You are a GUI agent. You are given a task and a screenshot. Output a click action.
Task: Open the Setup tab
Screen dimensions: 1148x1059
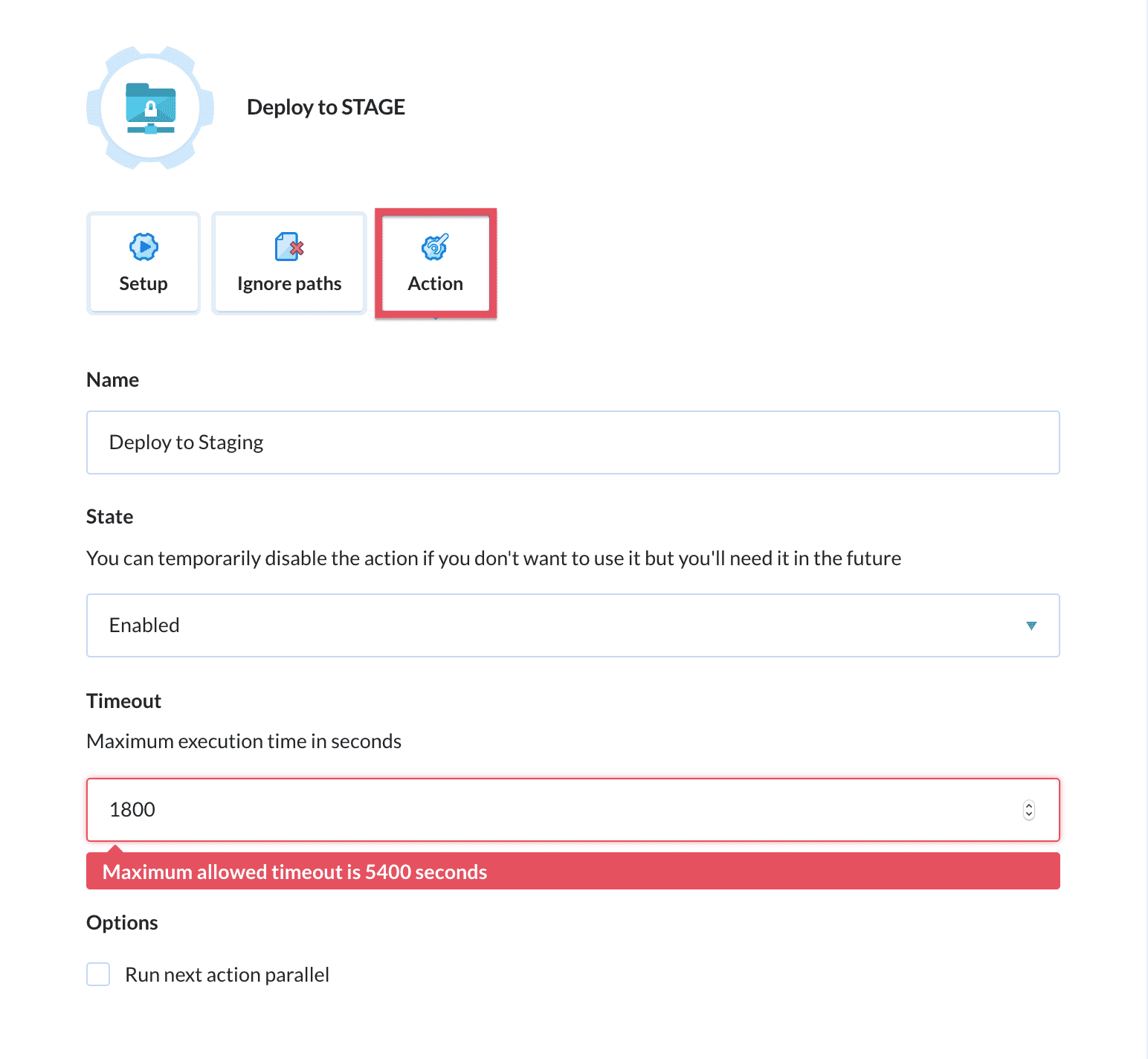pyautogui.click(x=143, y=263)
